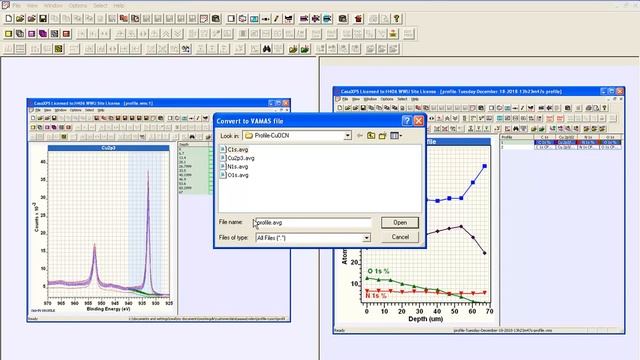Image resolution: width=640 pixels, height=360 pixels.
Task: Click the Open button in dialog
Action: [400, 222]
